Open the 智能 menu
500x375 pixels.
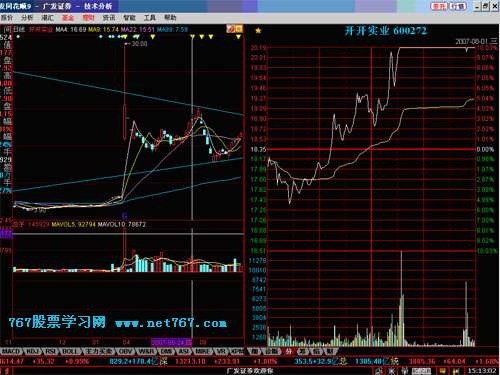pos(129,18)
